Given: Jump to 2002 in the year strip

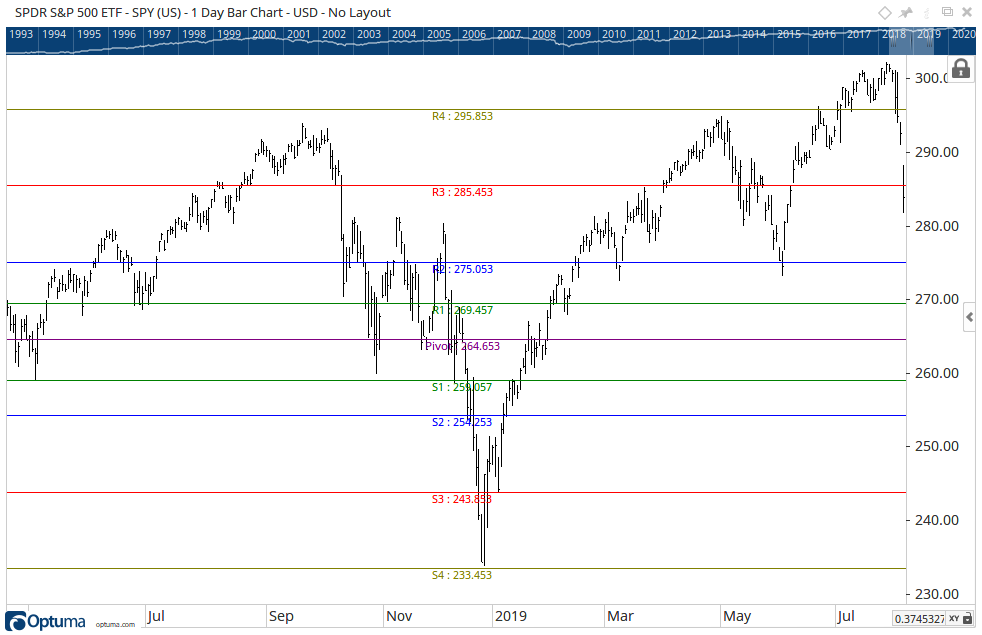Looking at the screenshot, I should 334,34.
